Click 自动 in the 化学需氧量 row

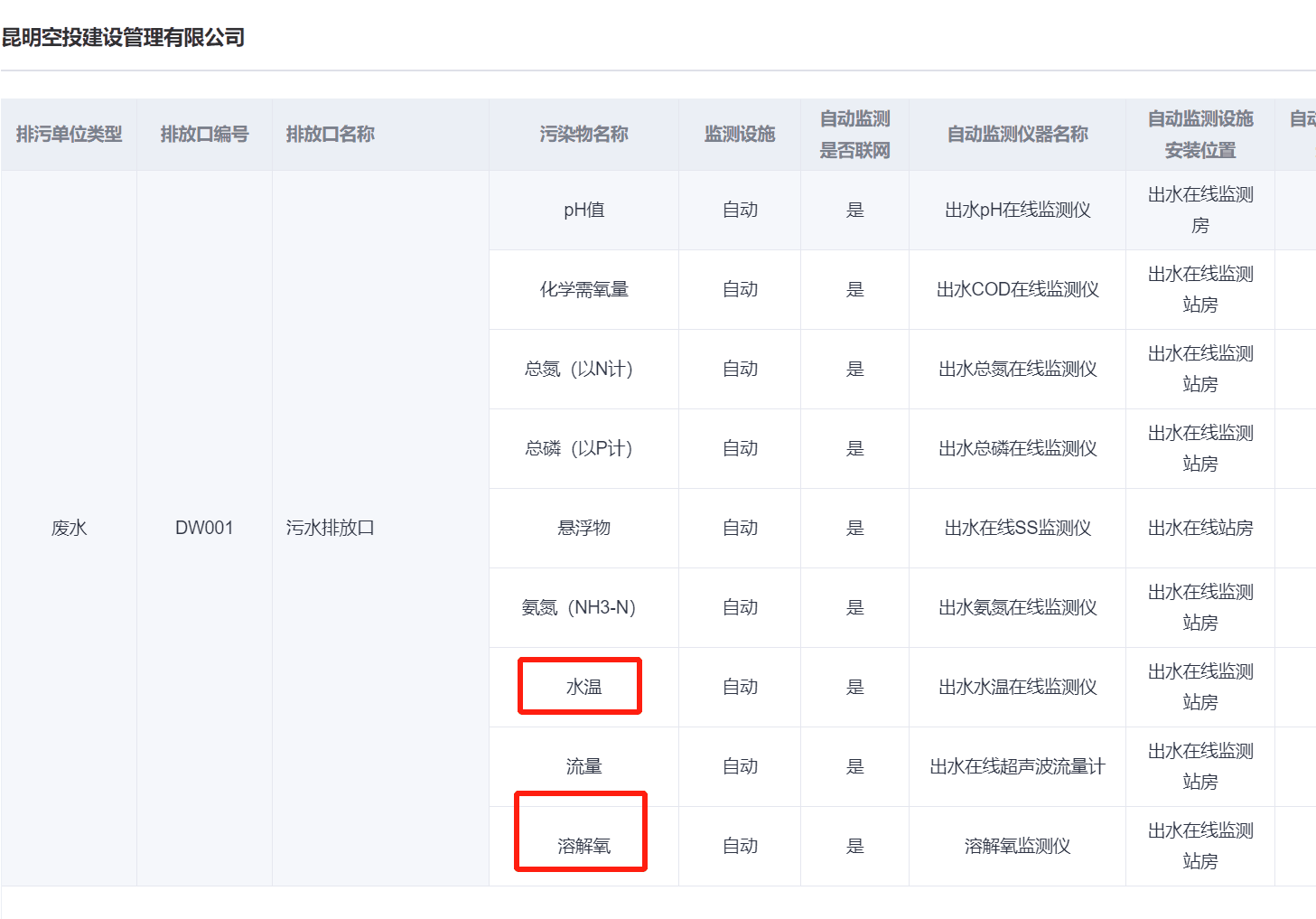740,289
